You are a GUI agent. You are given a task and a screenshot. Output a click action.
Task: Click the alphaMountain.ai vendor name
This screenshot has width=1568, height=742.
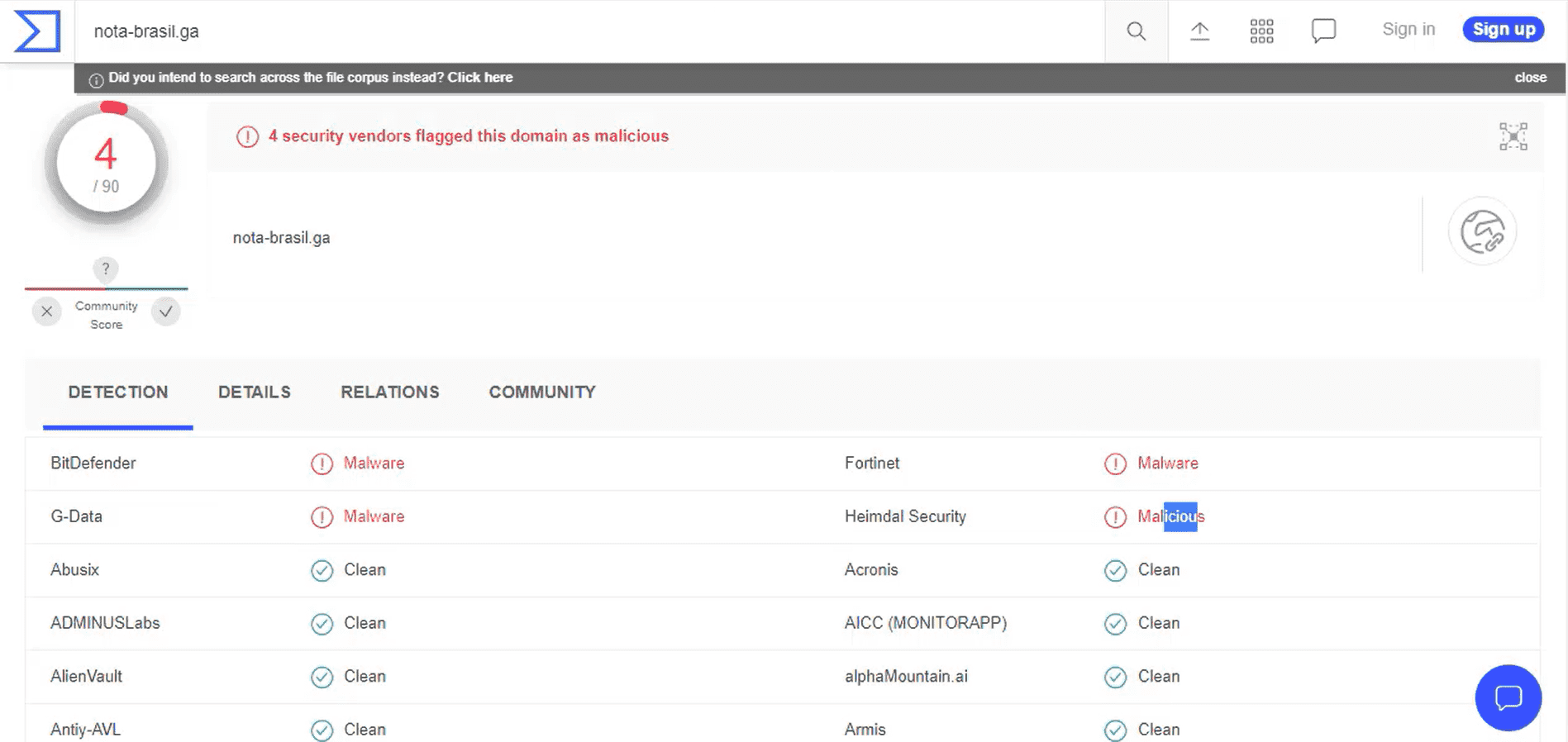906,677
